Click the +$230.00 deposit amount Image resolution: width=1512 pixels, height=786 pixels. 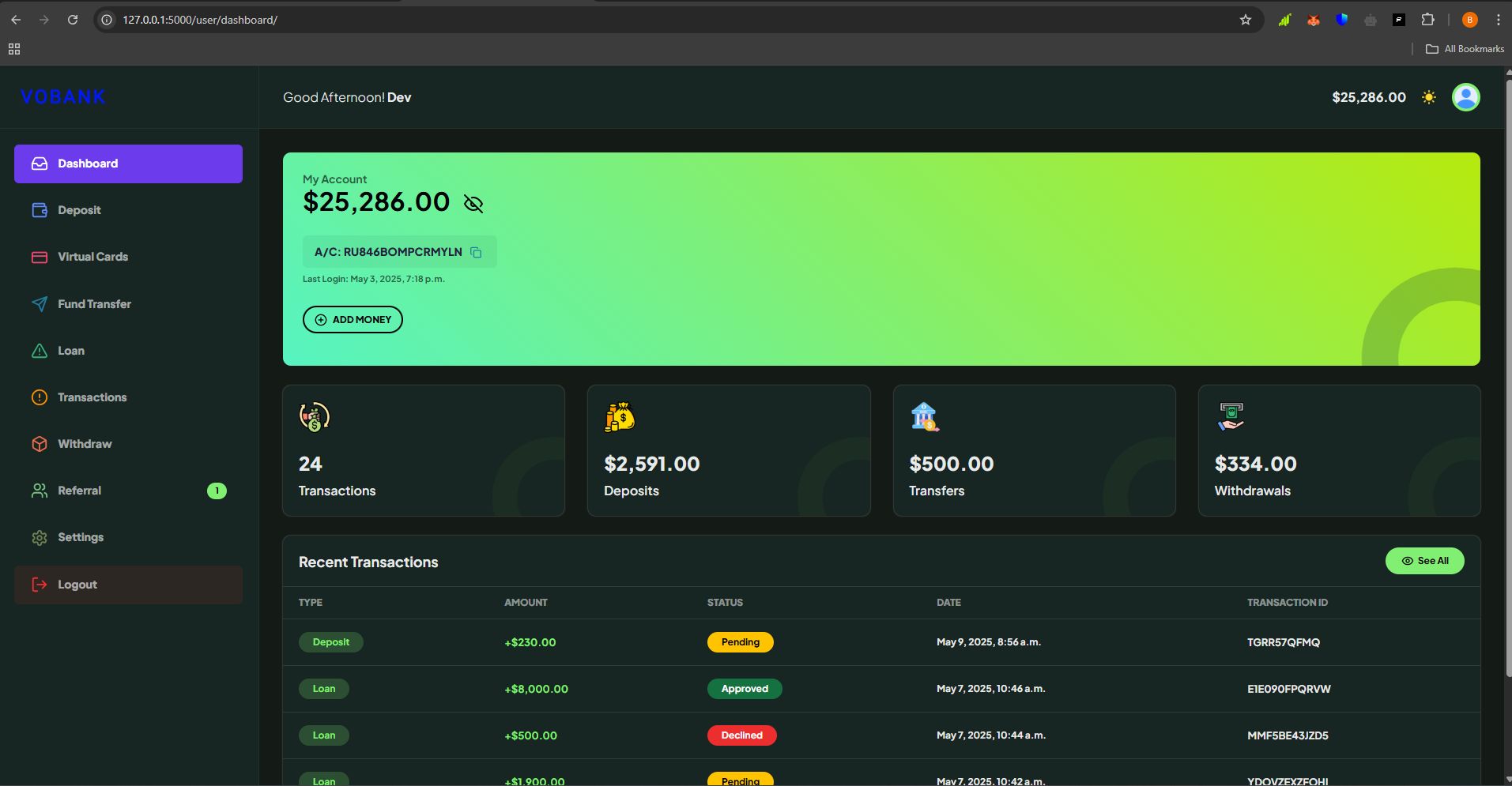[530, 642]
